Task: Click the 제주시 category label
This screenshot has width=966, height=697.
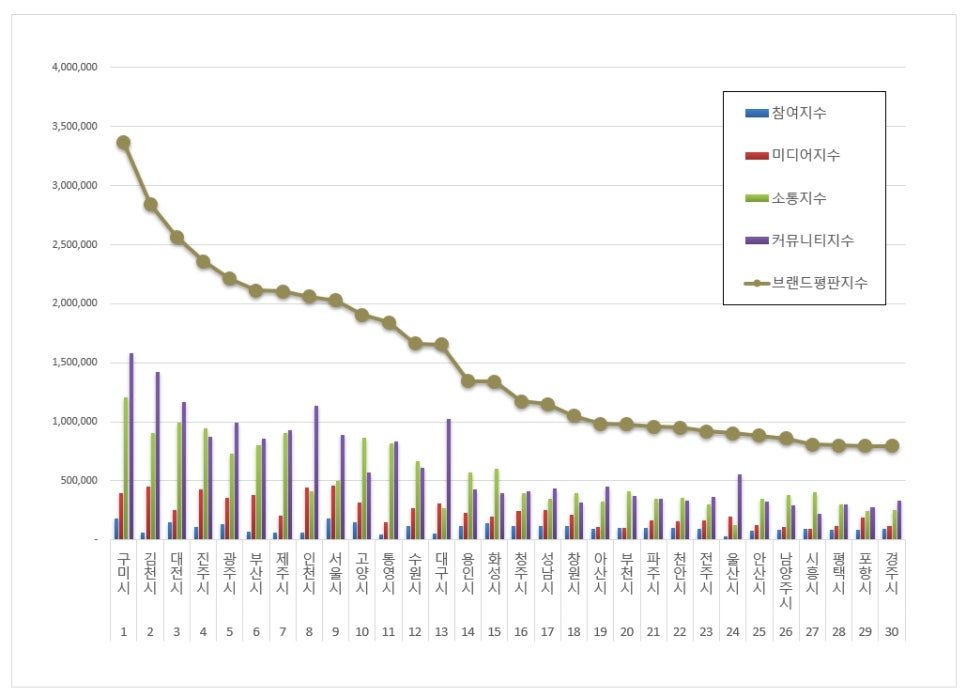Action: pyautogui.click(x=283, y=573)
